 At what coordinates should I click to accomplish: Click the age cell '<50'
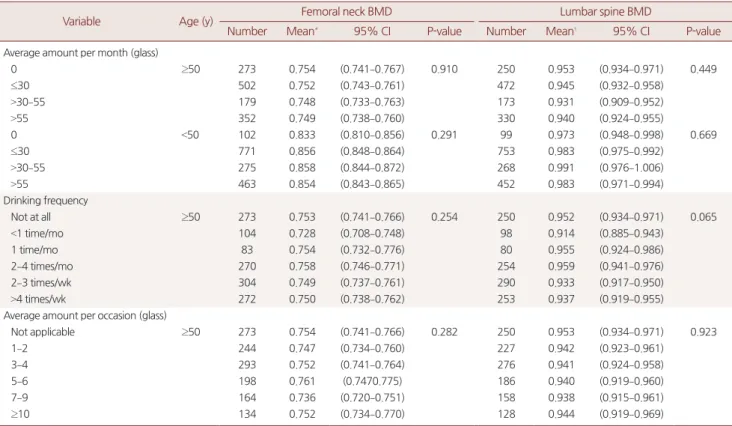coord(190,135)
